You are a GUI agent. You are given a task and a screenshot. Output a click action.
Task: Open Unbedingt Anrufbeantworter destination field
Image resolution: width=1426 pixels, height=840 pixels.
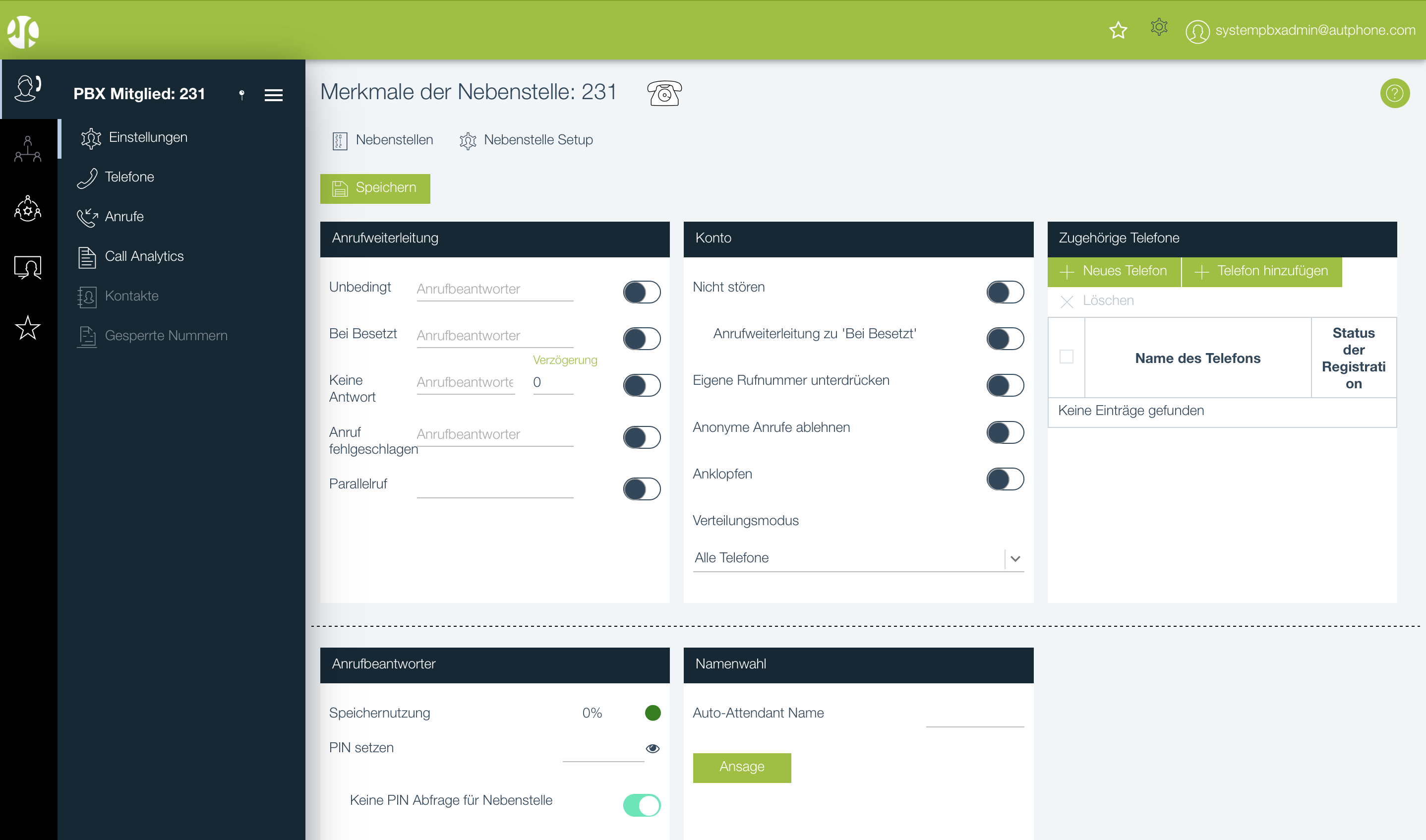[x=494, y=289]
